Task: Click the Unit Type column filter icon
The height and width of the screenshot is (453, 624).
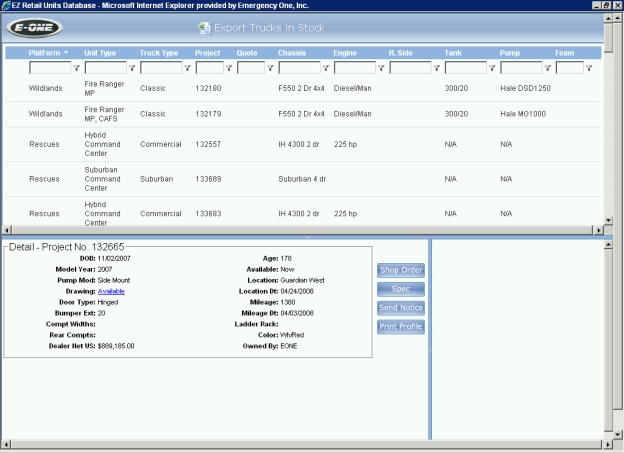Action: (x=132, y=68)
